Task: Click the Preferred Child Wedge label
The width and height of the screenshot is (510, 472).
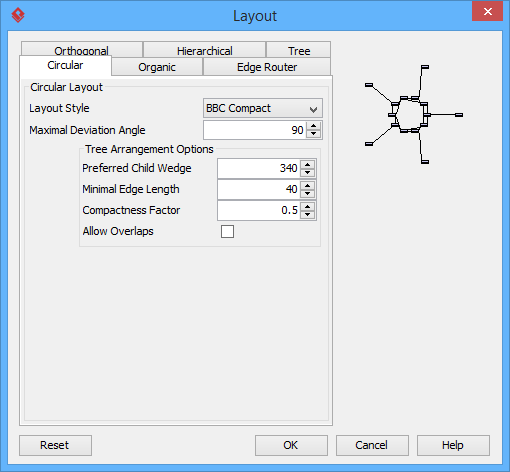Action: pos(137,168)
